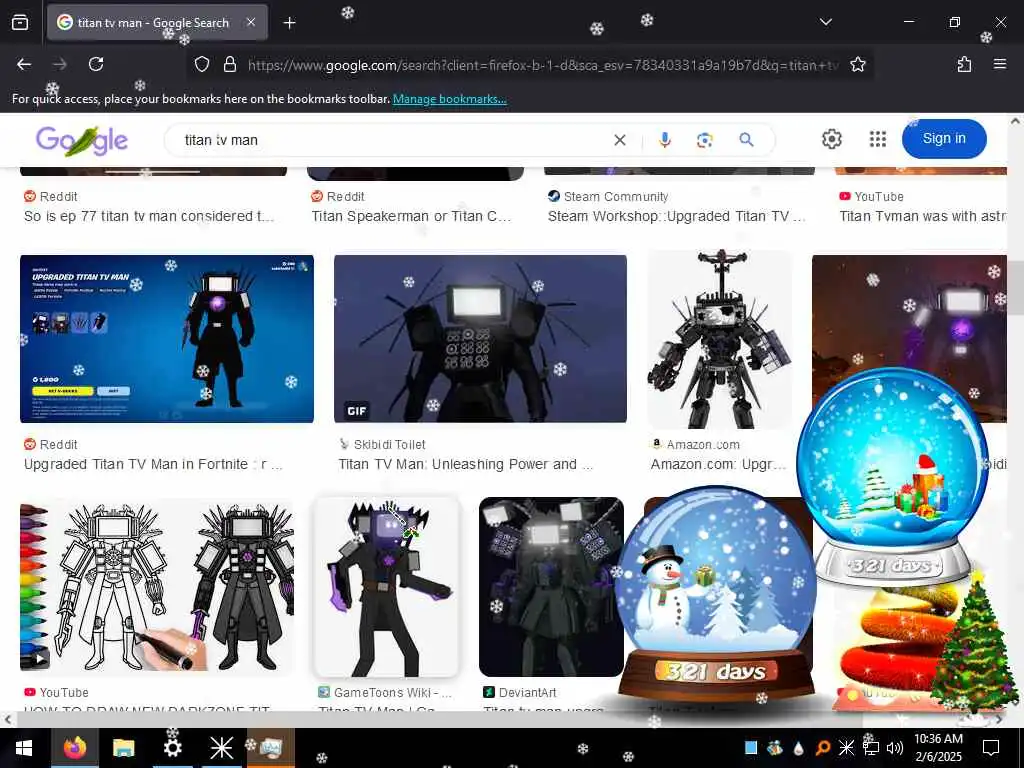Reload the current page
Viewport: 1024px width, 768px height.
96,64
